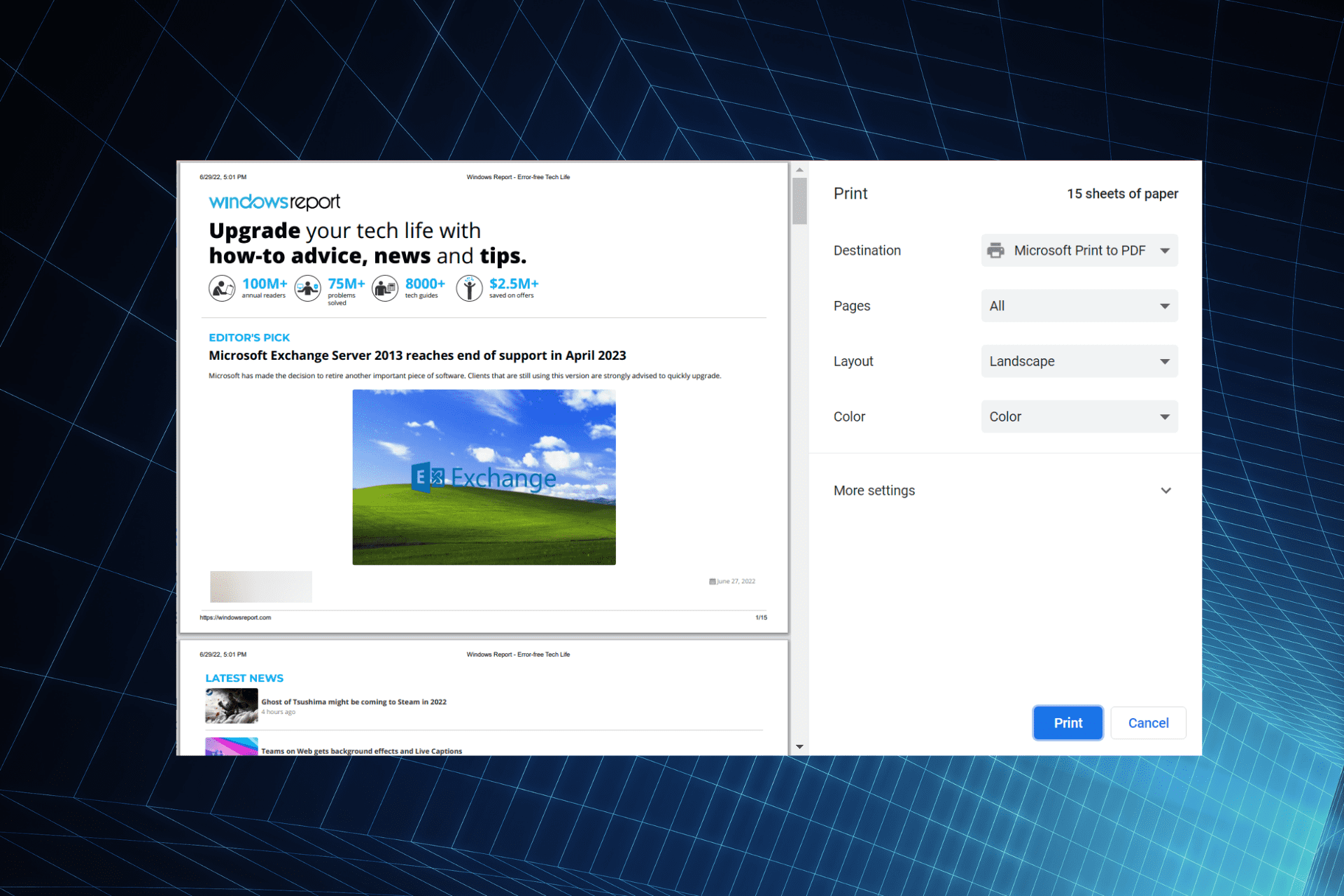Click the tech guides icon
The height and width of the screenshot is (896, 1344).
[x=385, y=288]
